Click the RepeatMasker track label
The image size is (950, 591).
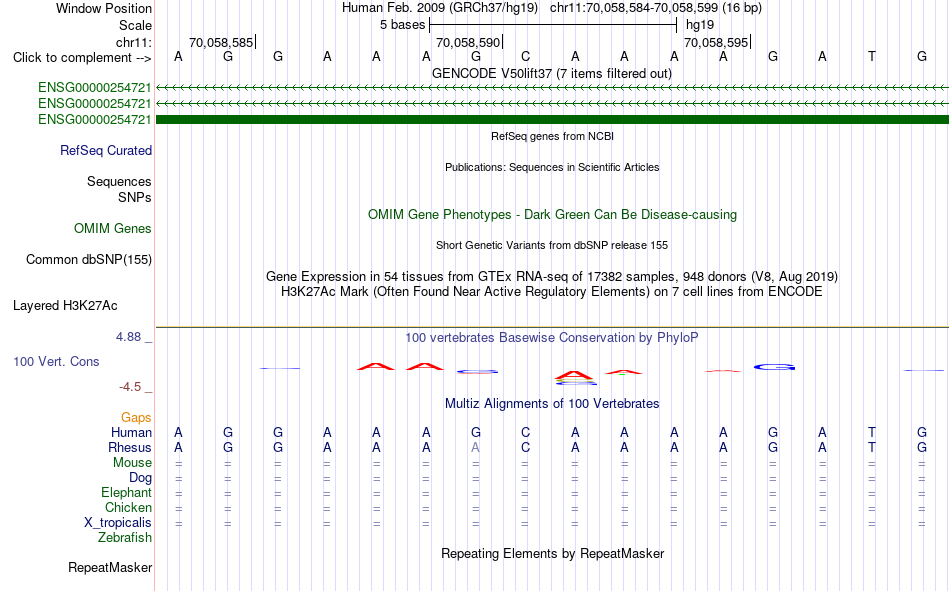[x=110, y=567]
